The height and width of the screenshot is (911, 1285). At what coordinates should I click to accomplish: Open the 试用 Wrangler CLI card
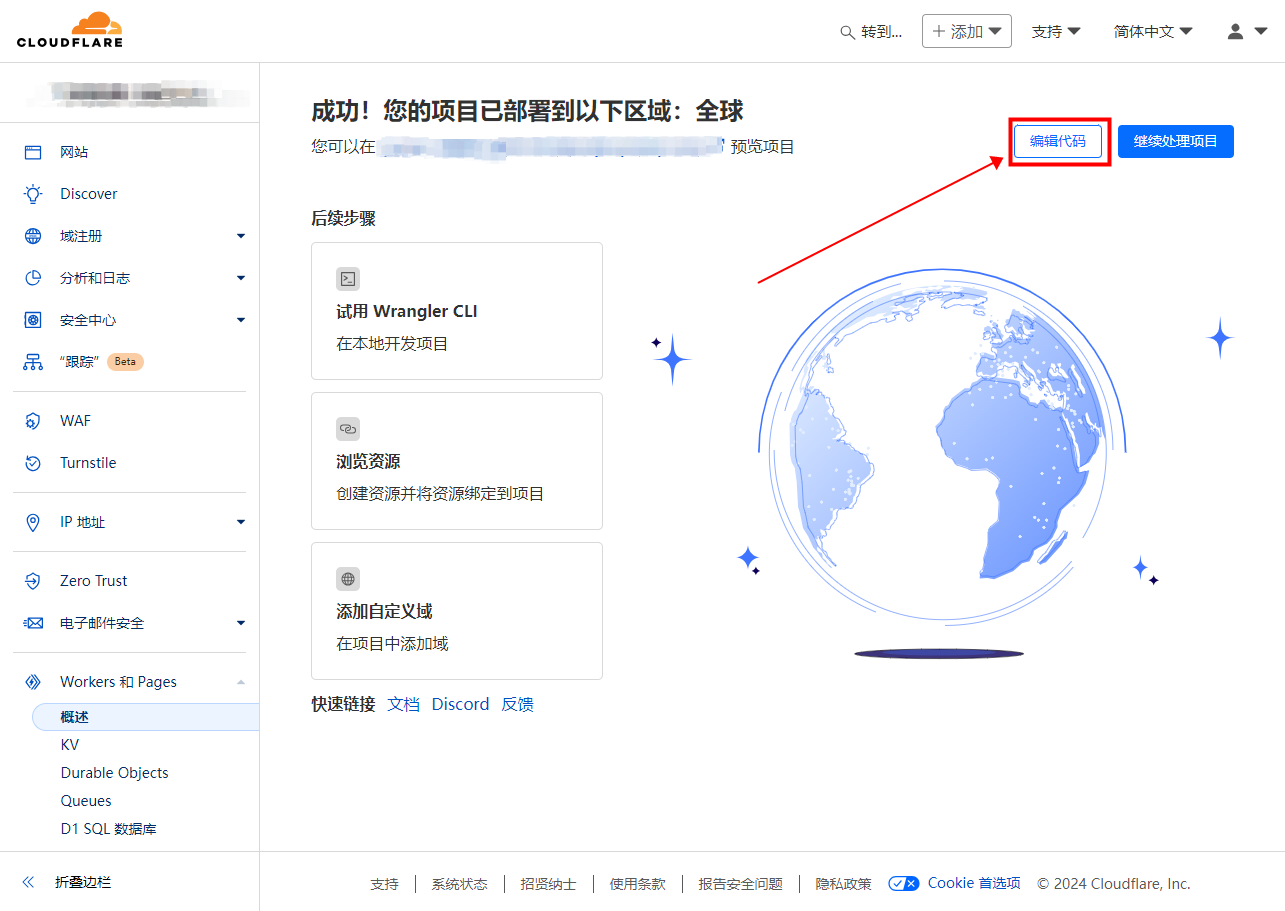(457, 311)
